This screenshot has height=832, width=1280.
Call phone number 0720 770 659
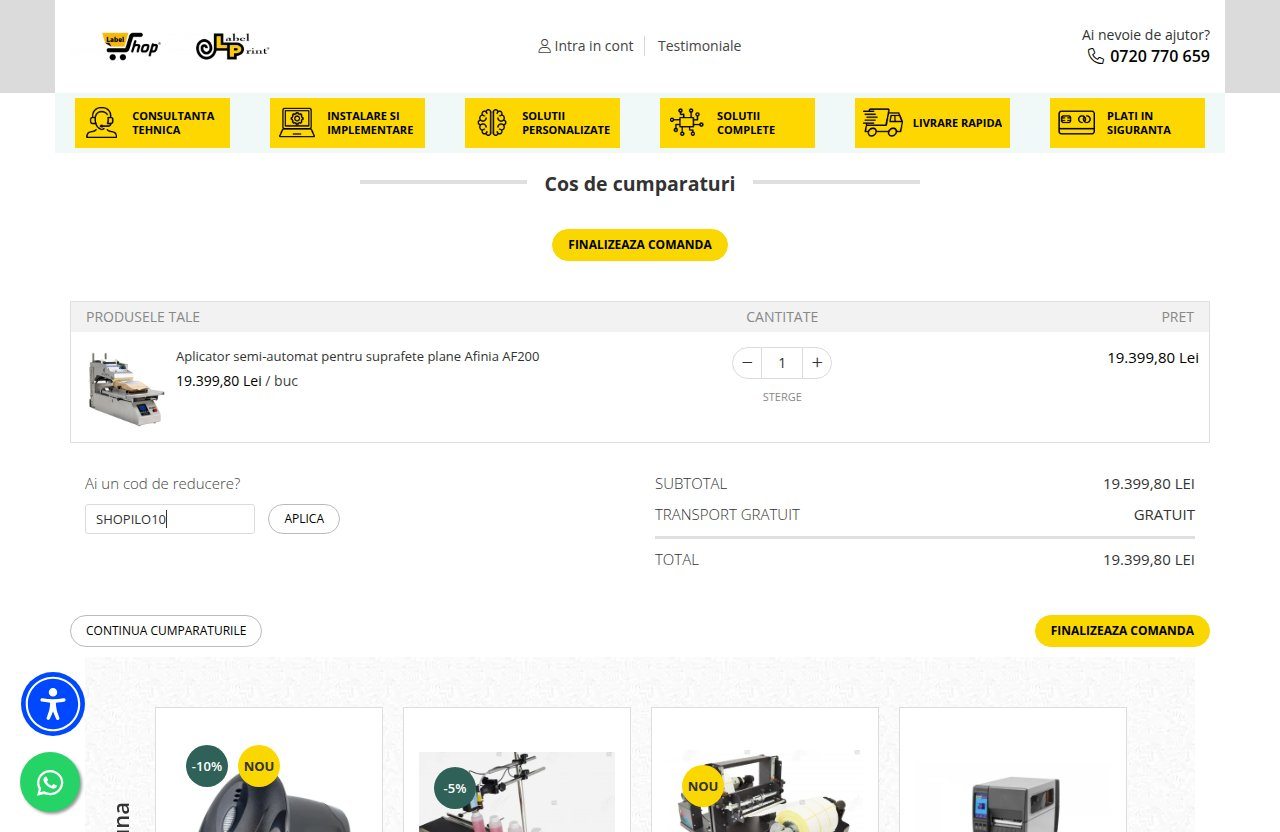[1160, 56]
